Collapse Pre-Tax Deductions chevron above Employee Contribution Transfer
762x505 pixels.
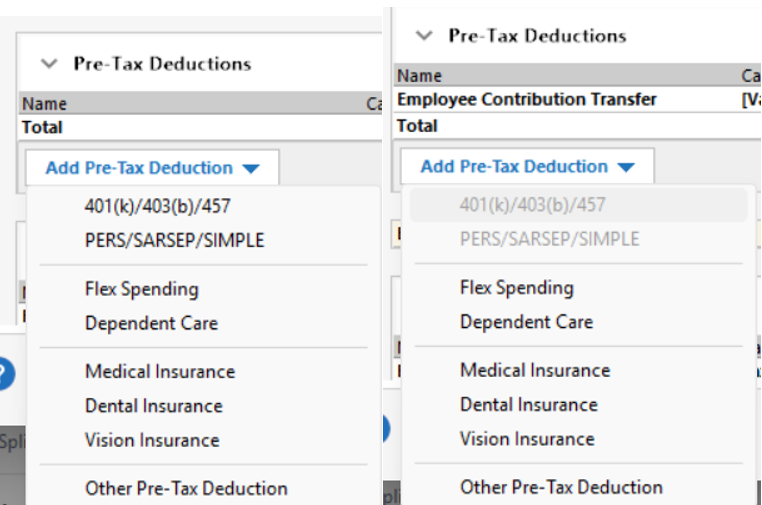tap(424, 36)
